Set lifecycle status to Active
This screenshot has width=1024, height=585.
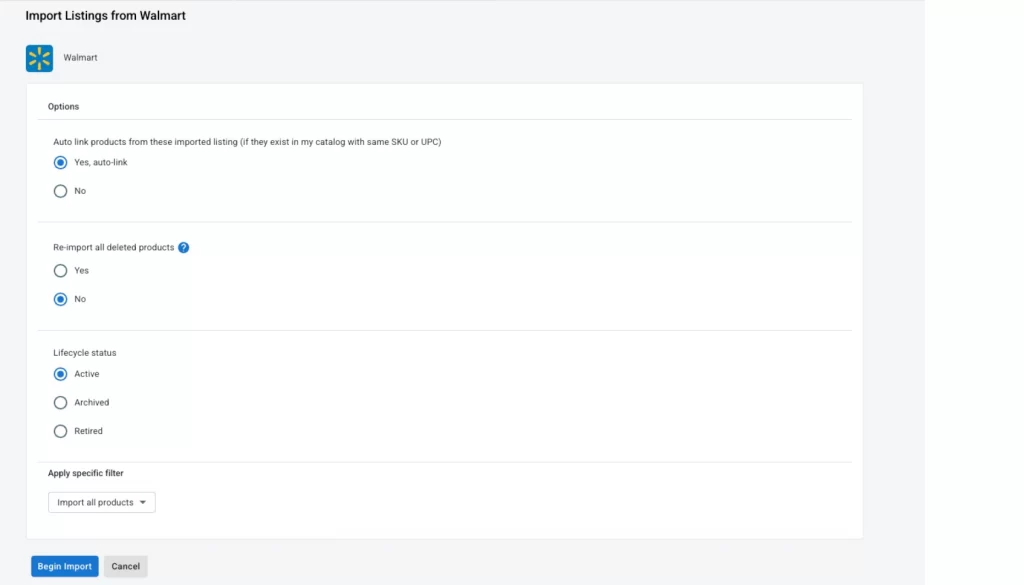[x=60, y=374]
